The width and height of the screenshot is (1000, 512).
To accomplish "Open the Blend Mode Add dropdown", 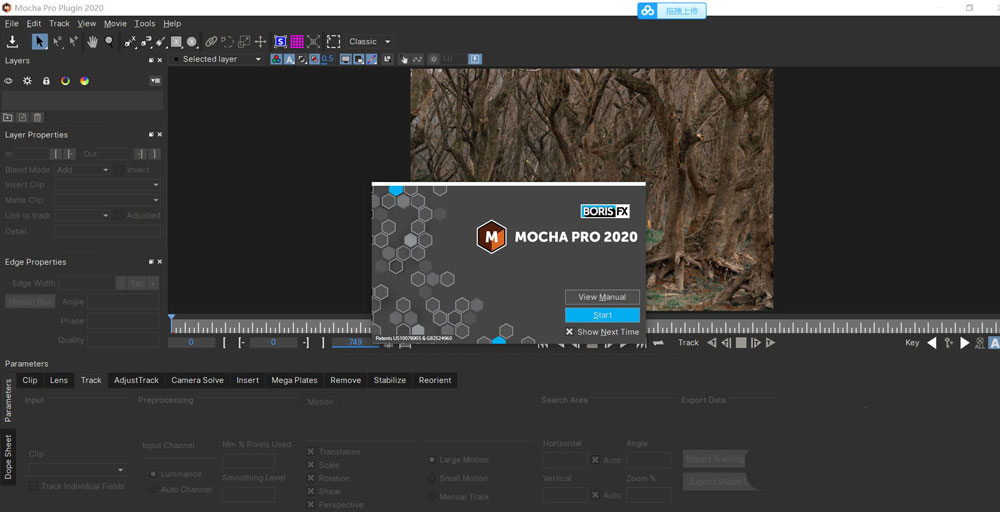I will tap(82, 170).
